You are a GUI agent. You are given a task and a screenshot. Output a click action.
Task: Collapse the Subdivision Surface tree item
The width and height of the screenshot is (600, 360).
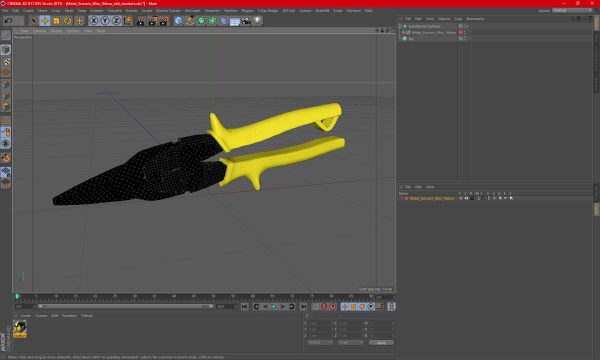pos(400,26)
